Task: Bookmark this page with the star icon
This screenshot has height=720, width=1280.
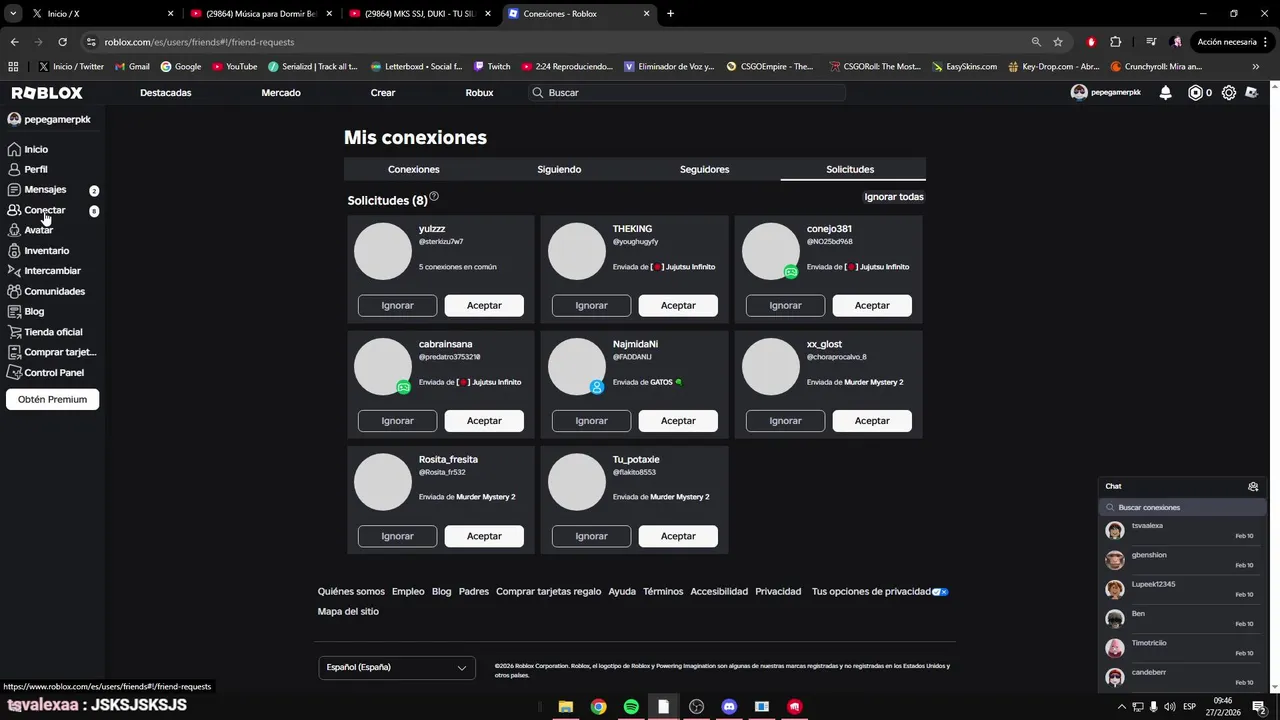Action: tap(1058, 42)
